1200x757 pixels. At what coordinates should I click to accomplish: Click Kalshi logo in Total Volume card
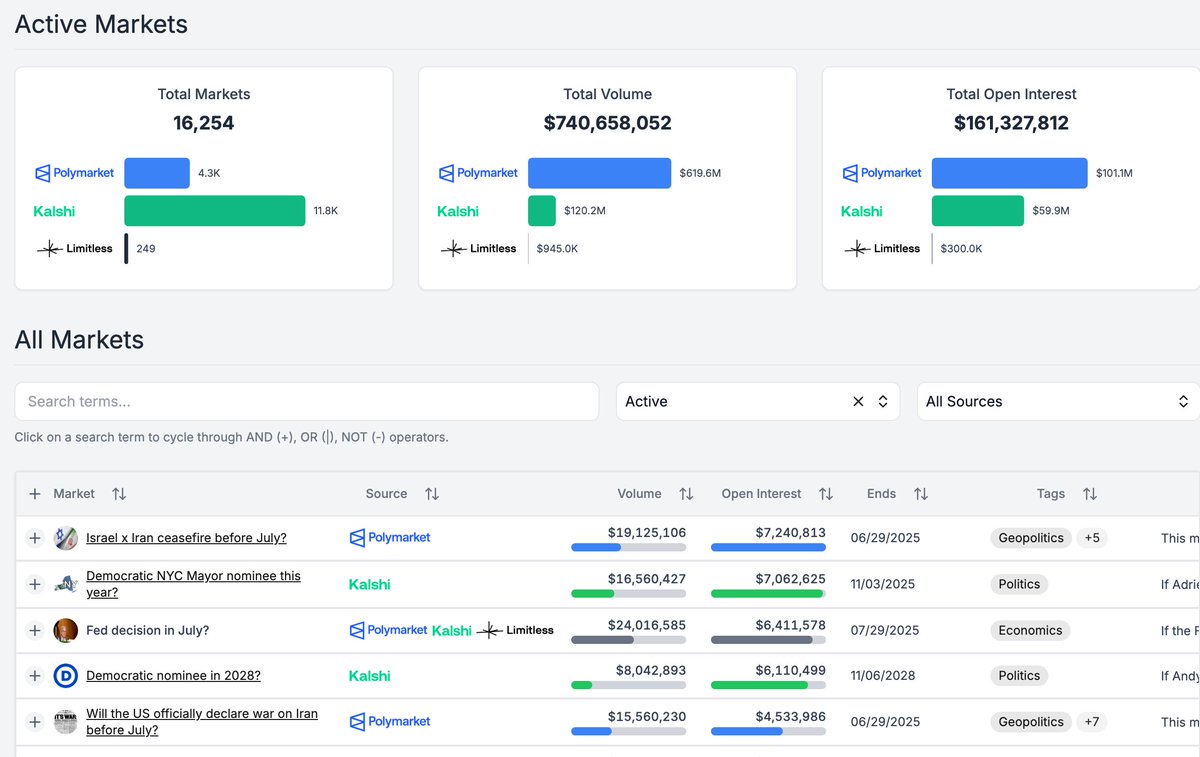click(458, 211)
